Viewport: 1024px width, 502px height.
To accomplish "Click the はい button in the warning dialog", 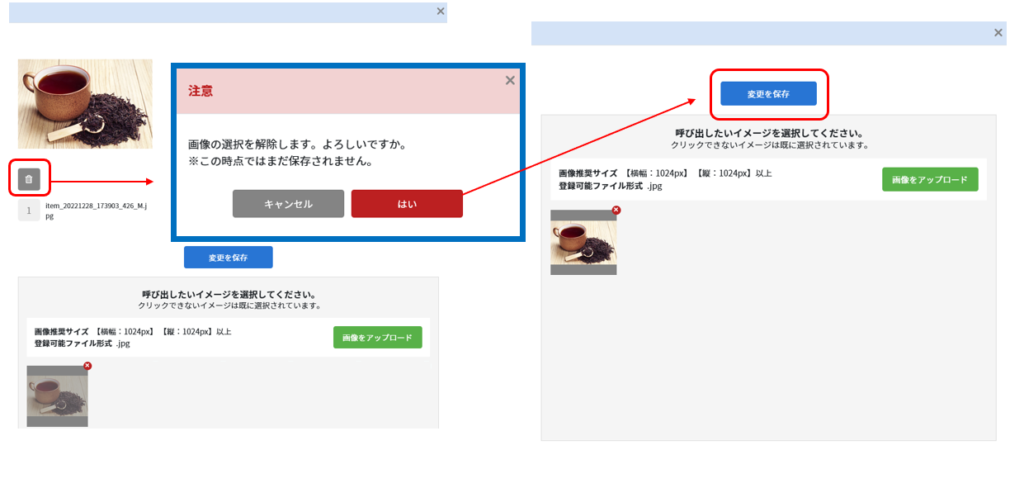I will click(x=407, y=204).
